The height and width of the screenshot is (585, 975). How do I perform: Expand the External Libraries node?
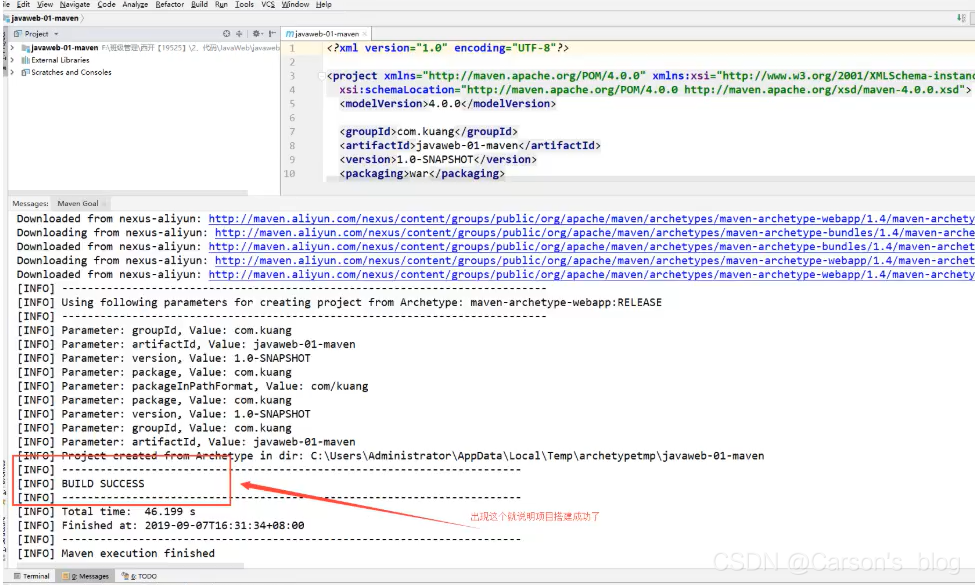click(12, 60)
